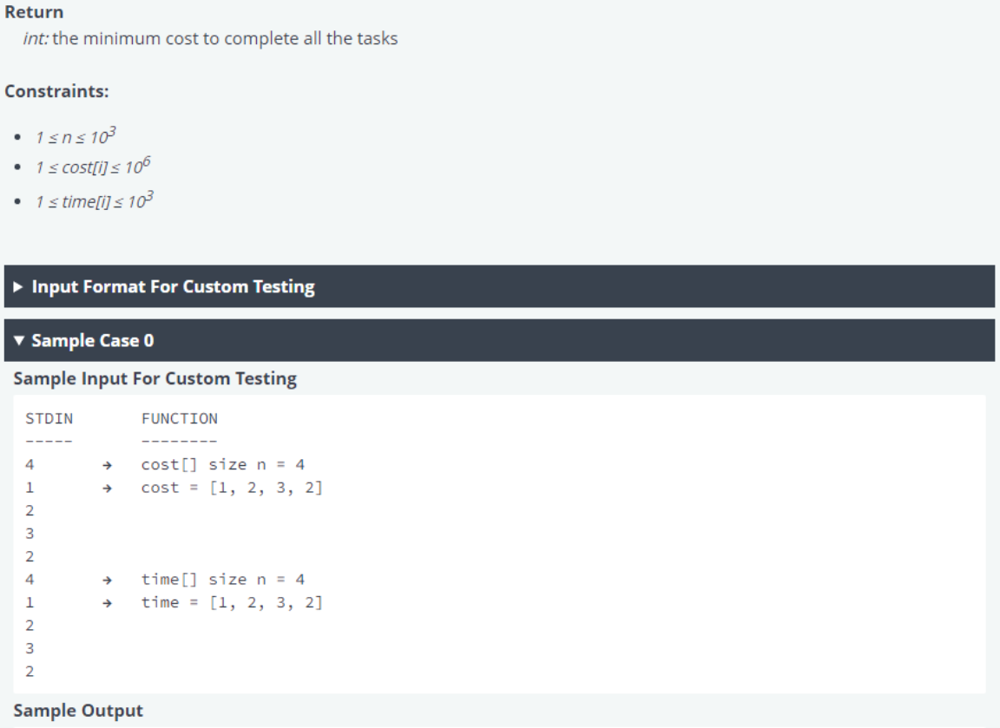Click the arrow next to time[] size n = 4

[x=107, y=580]
